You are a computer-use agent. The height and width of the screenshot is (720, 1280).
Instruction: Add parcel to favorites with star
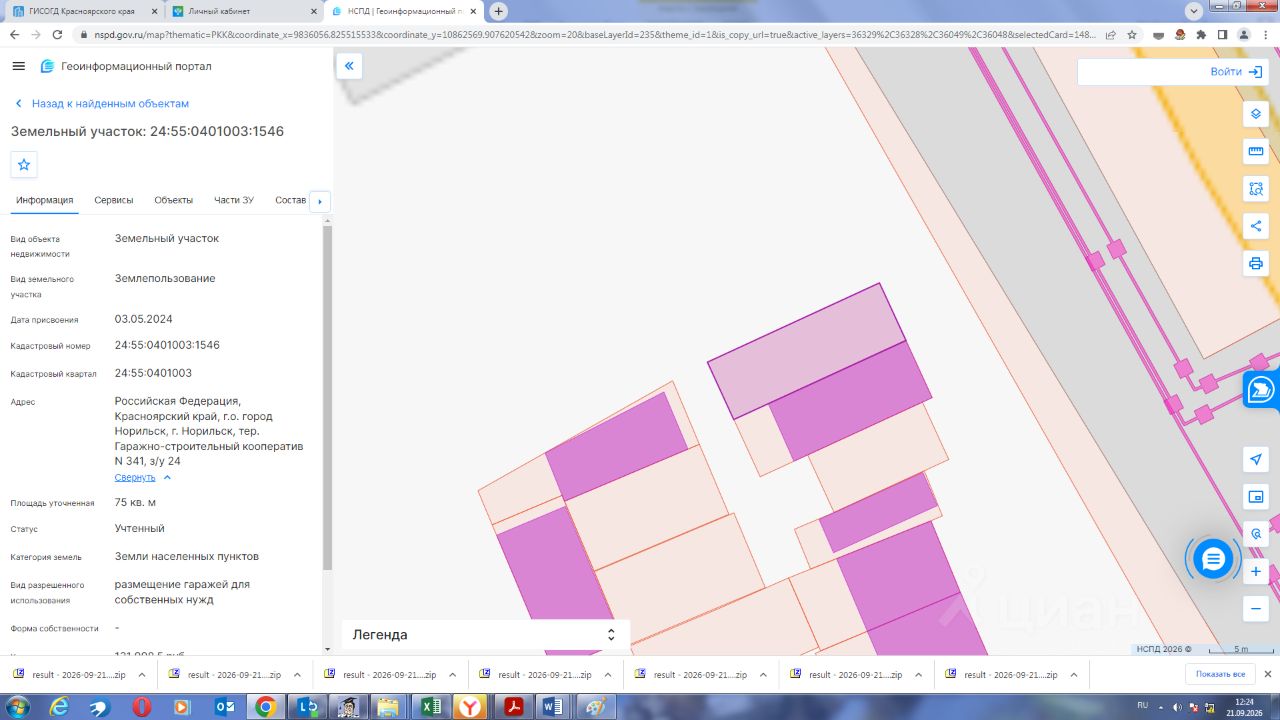click(x=24, y=165)
